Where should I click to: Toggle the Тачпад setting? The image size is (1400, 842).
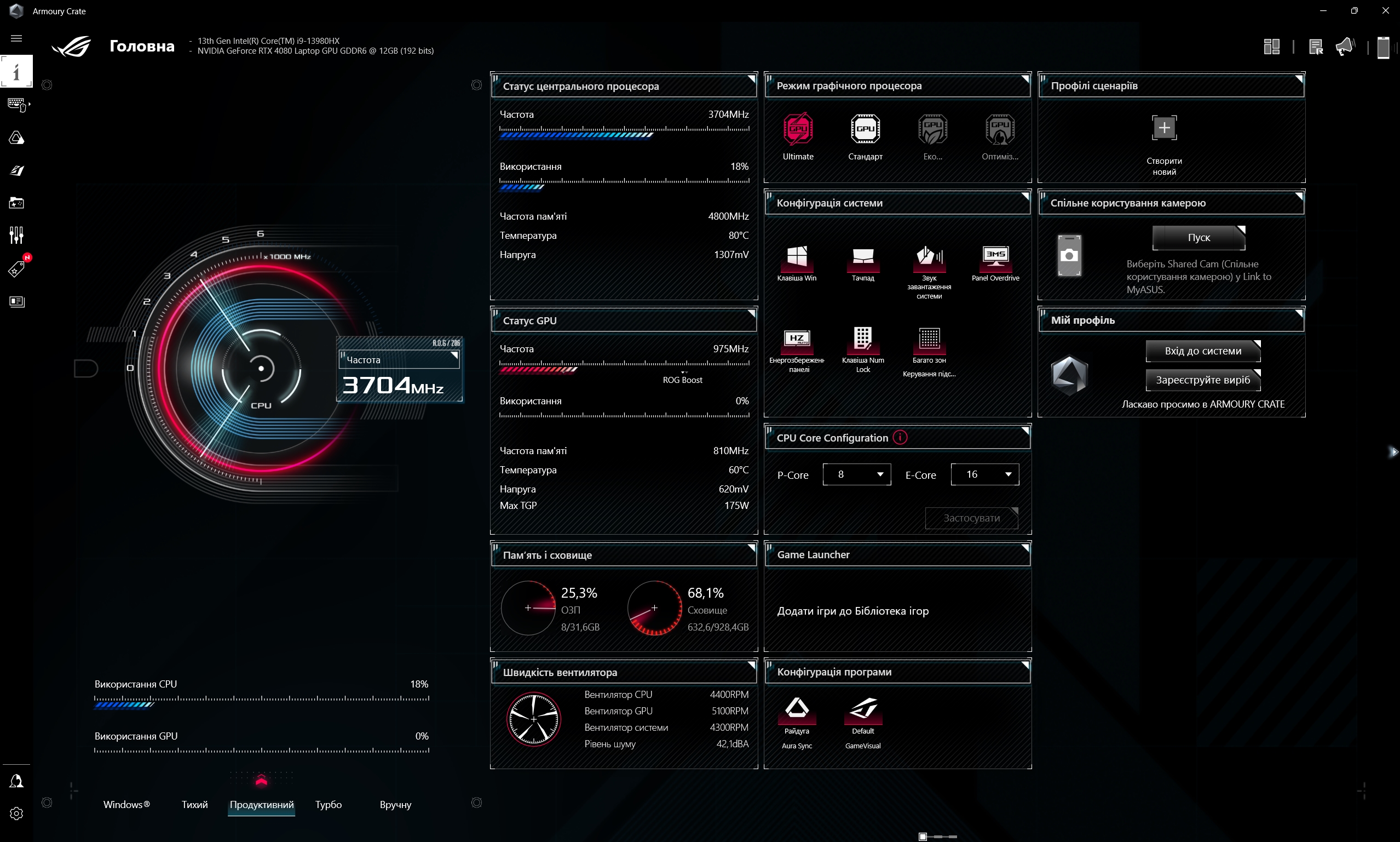[862, 257]
